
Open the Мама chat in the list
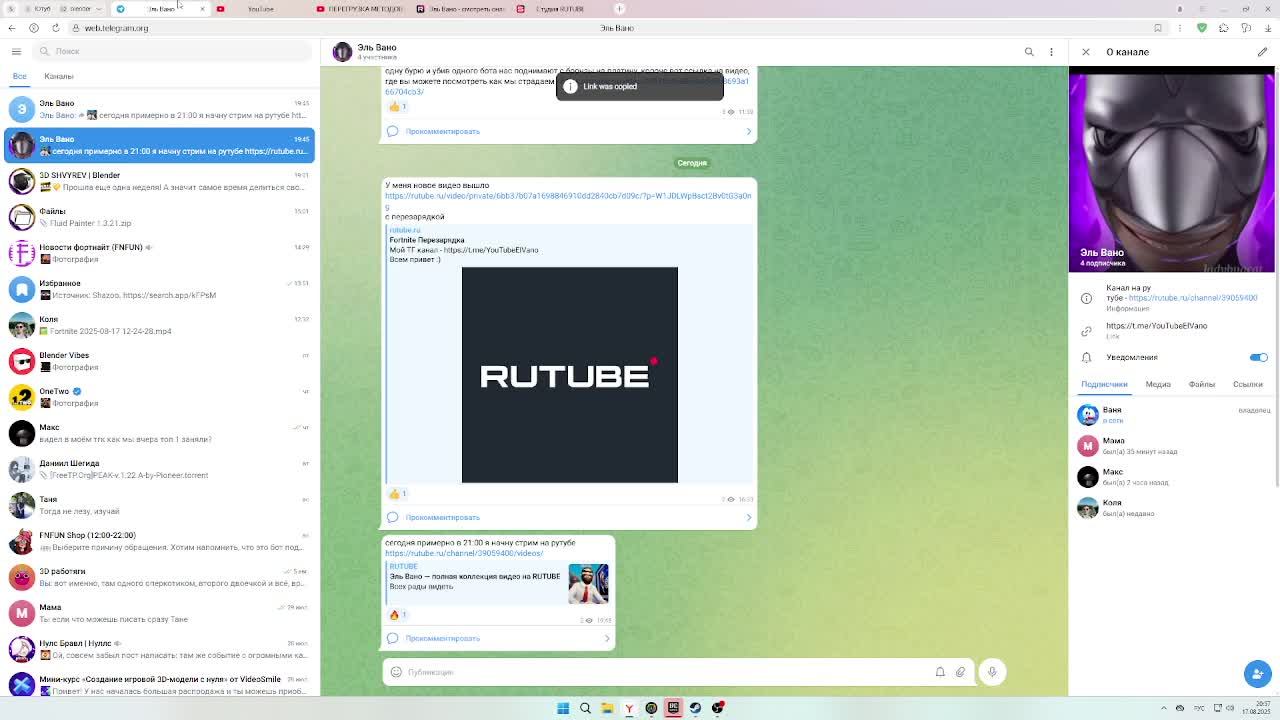tap(160, 613)
